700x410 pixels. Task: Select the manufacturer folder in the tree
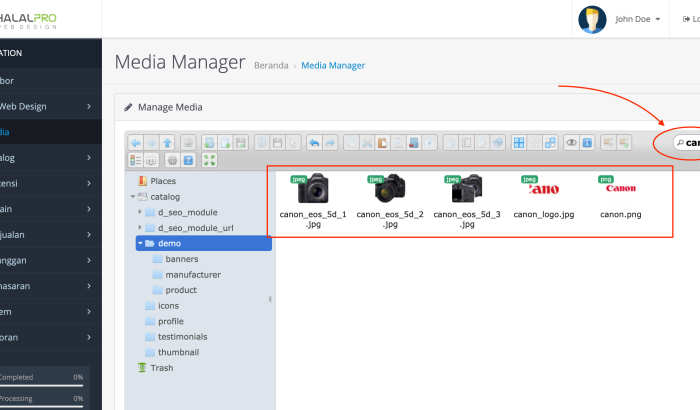pos(193,275)
